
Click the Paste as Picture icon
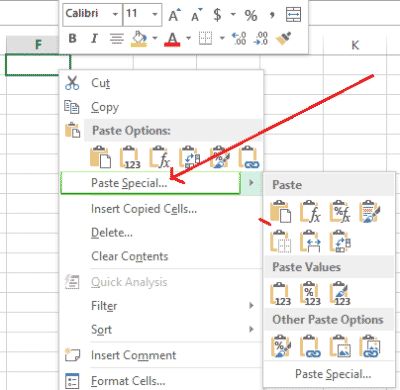[x=340, y=347]
